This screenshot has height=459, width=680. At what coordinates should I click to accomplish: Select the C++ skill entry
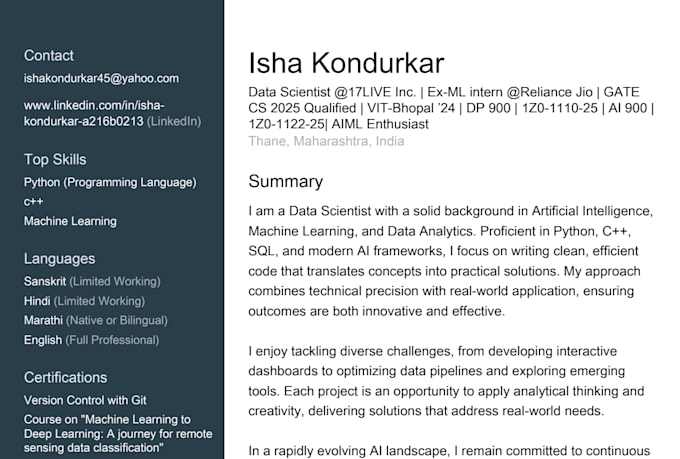pyautogui.click(x=33, y=202)
